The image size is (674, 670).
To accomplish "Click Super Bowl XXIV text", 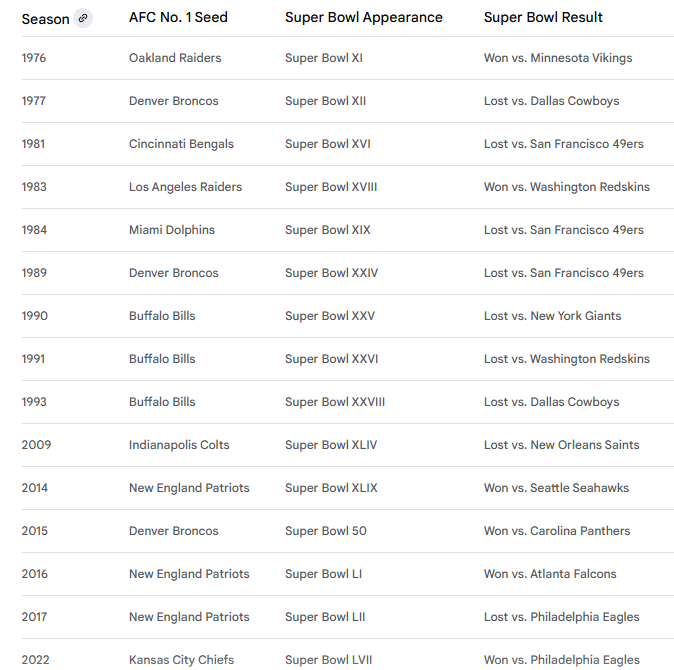I will pyautogui.click(x=331, y=273).
